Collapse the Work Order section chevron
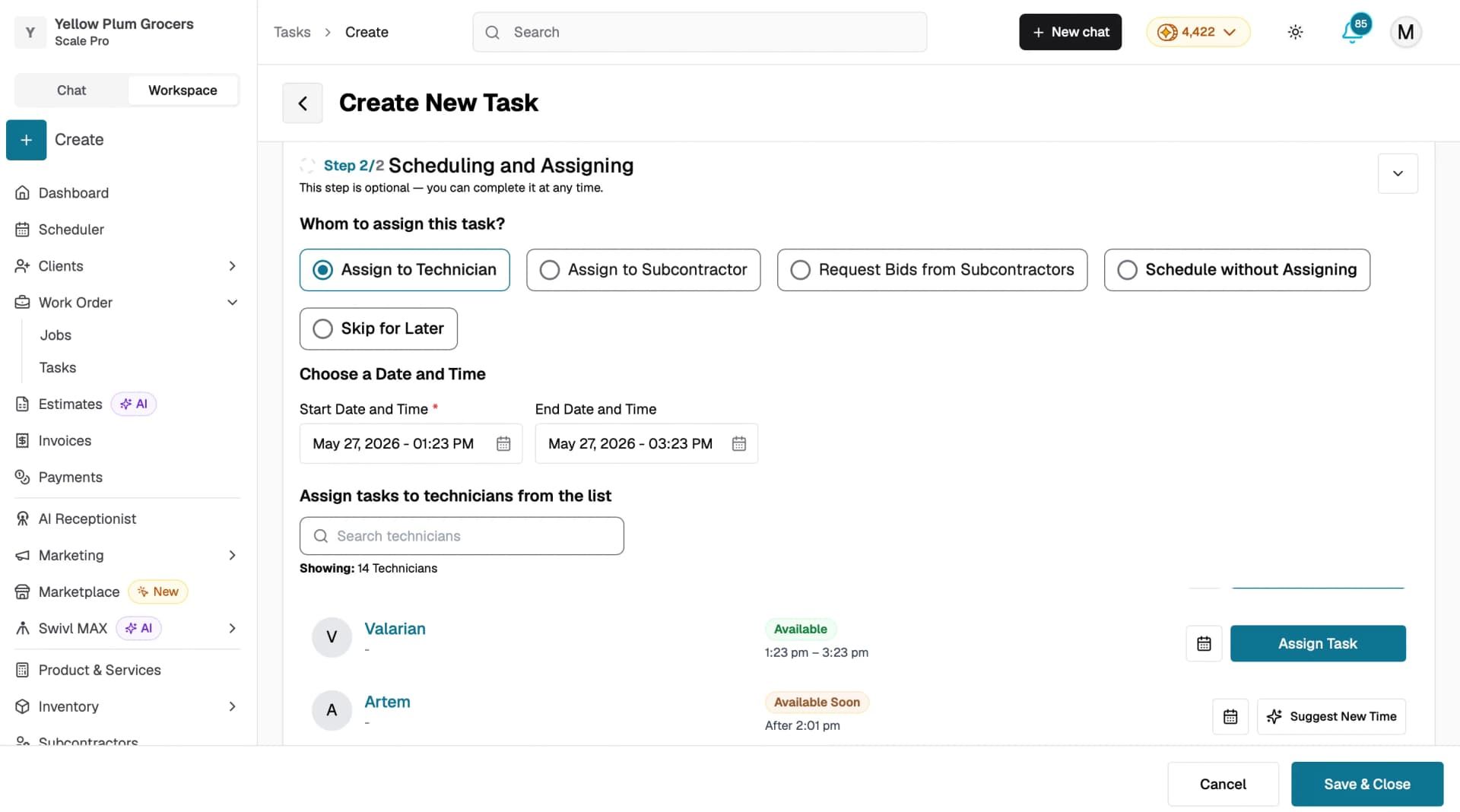 point(232,303)
